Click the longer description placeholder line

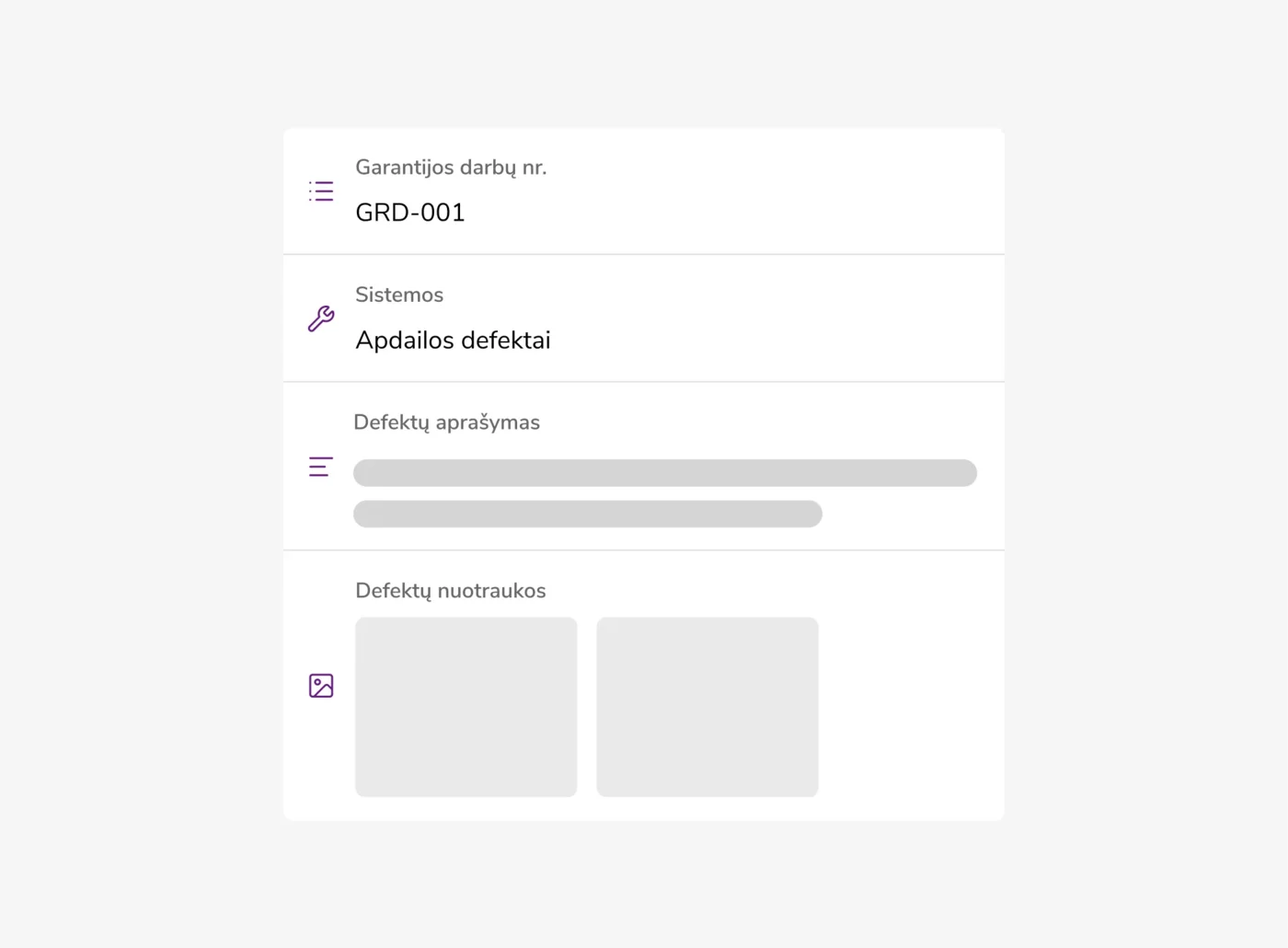click(664, 473)
